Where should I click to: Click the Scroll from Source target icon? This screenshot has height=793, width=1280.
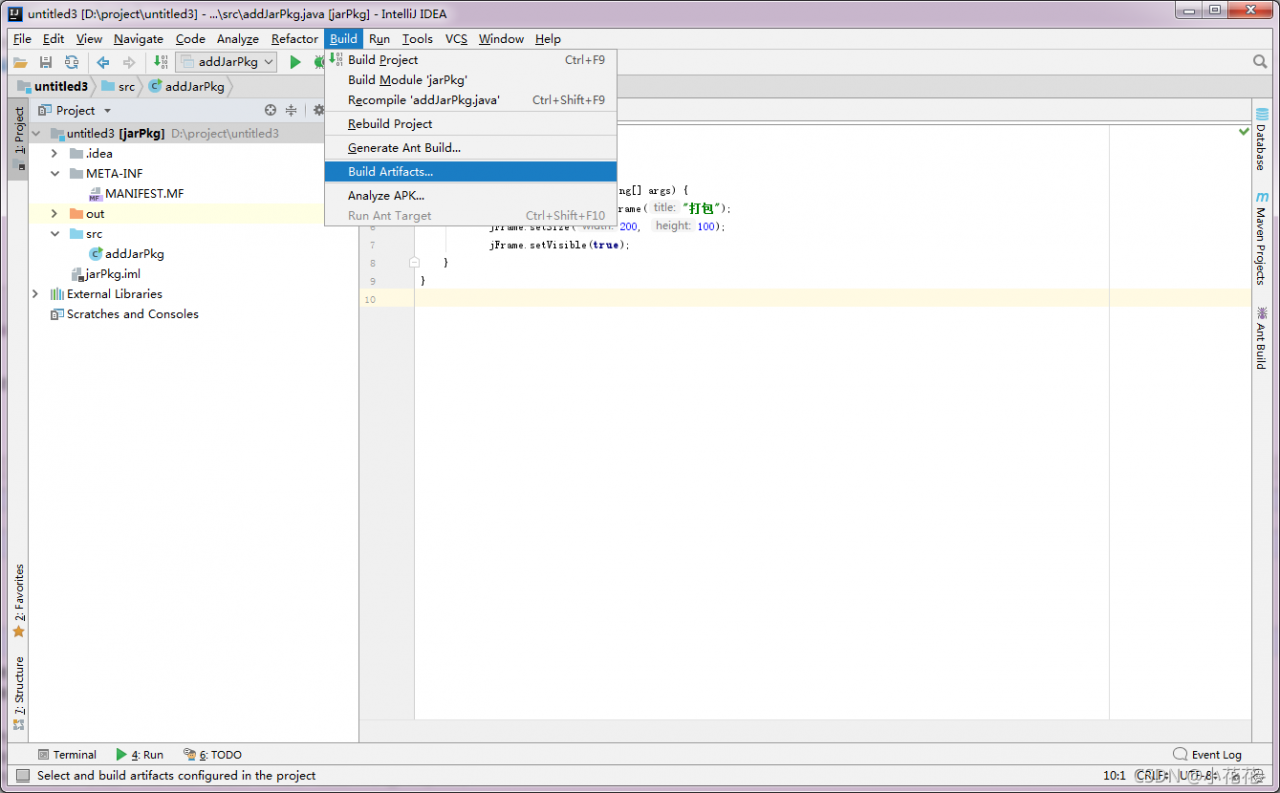pyautogui.click(x=270, y=110)
